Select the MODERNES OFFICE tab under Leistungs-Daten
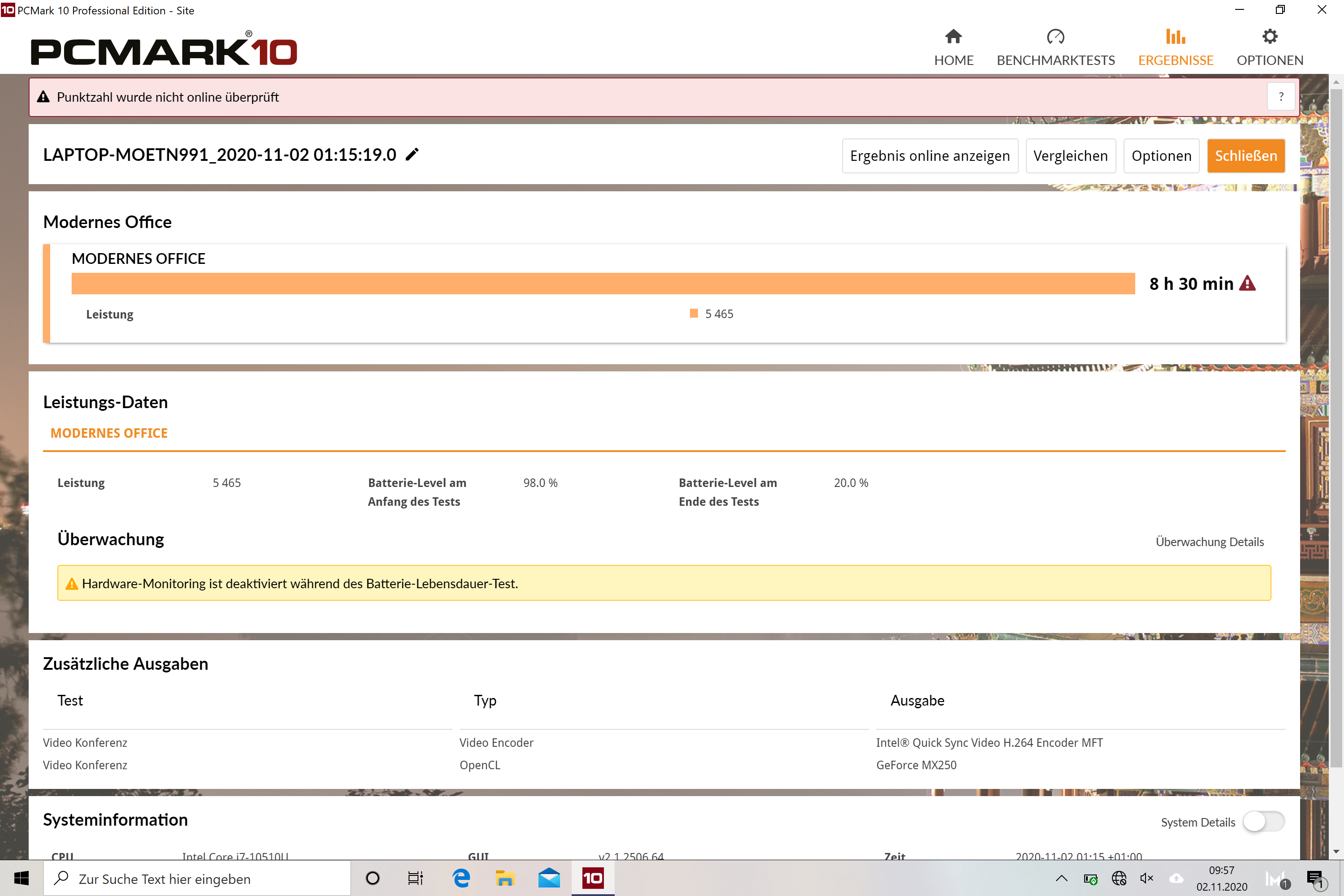This screenshot has height=896, width=1344. 109,433
